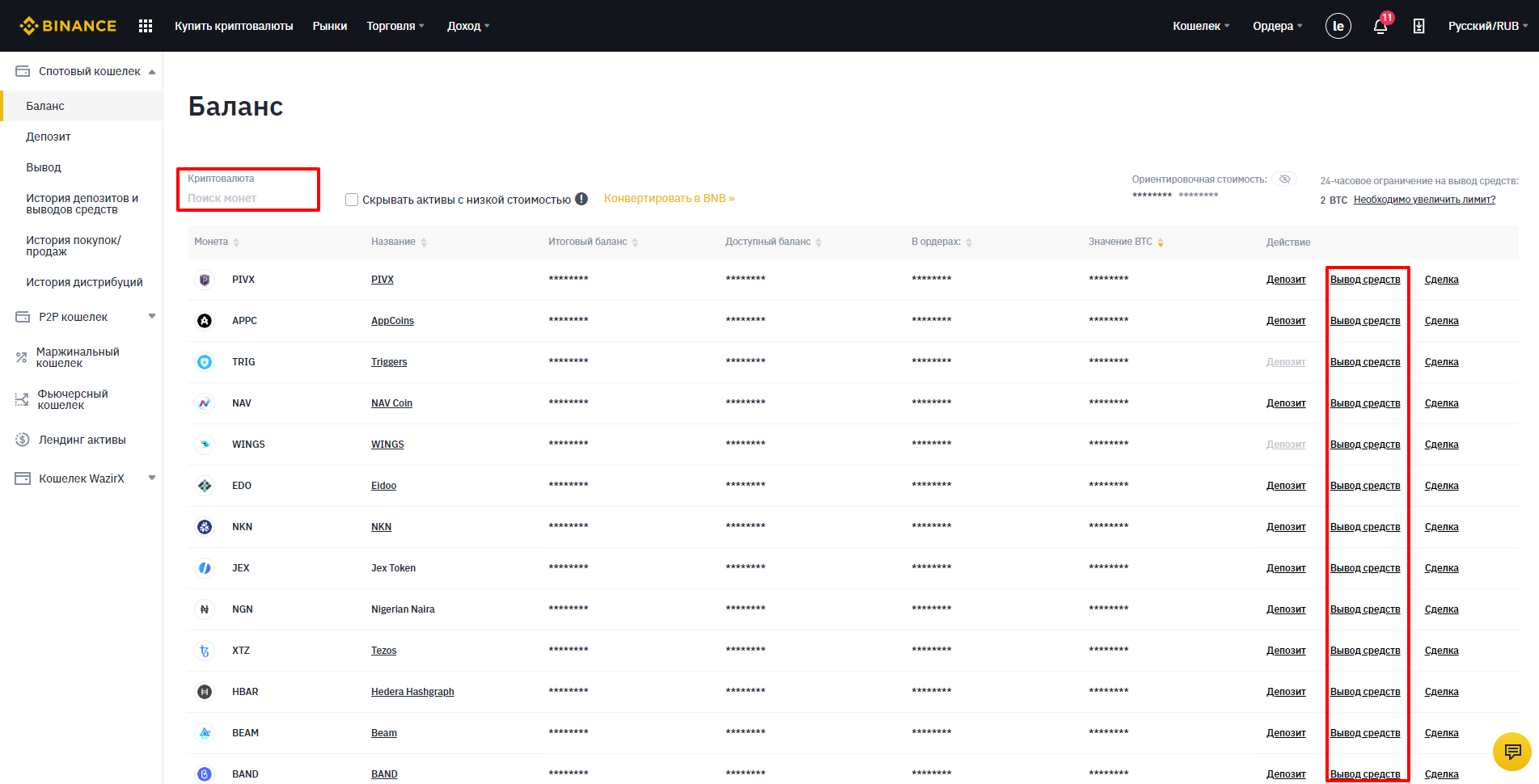Click the BEAM coin icon
Viewport: 1539px width, 784px height.
205,733
